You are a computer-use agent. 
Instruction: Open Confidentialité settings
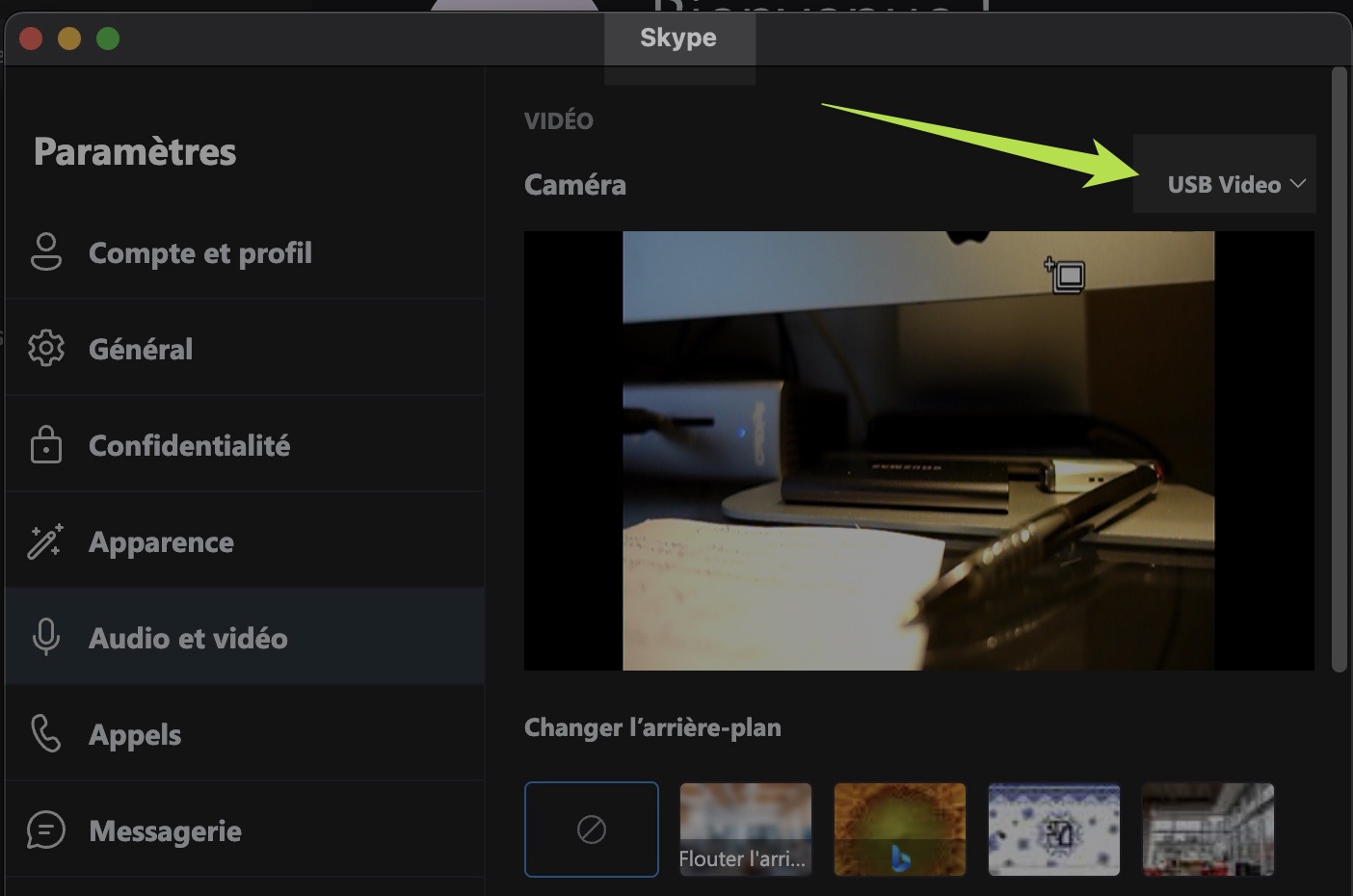pyautogui.click(x=245, y=444)
